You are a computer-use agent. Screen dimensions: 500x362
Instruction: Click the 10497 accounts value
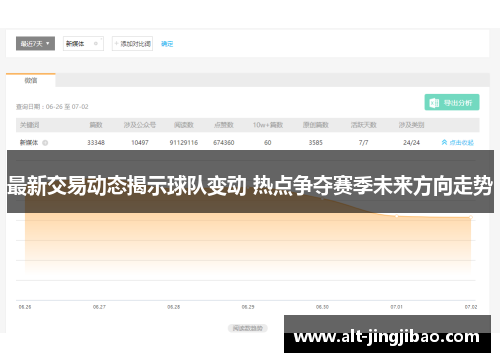pos(140,143)
